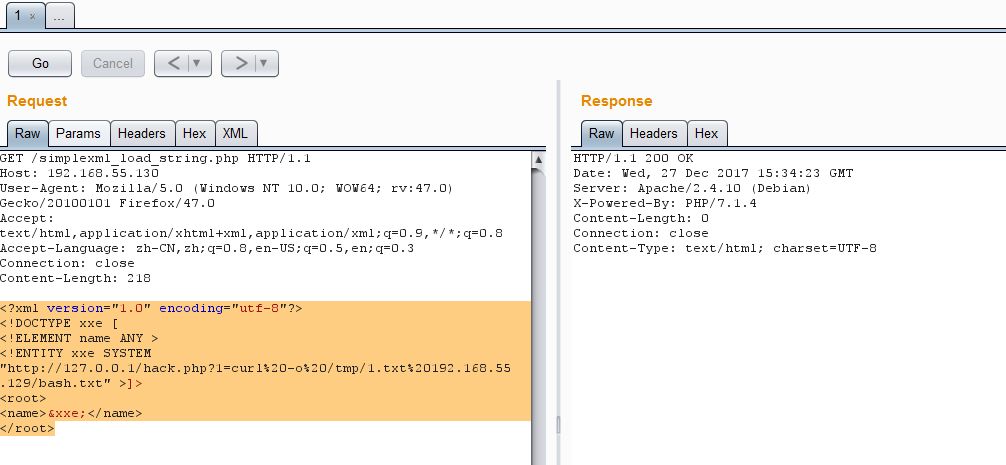The width and height of the screenshot is (1006, 465).
Task: Click the Content-Length: 218 line
Action: [x=76, y=278]
